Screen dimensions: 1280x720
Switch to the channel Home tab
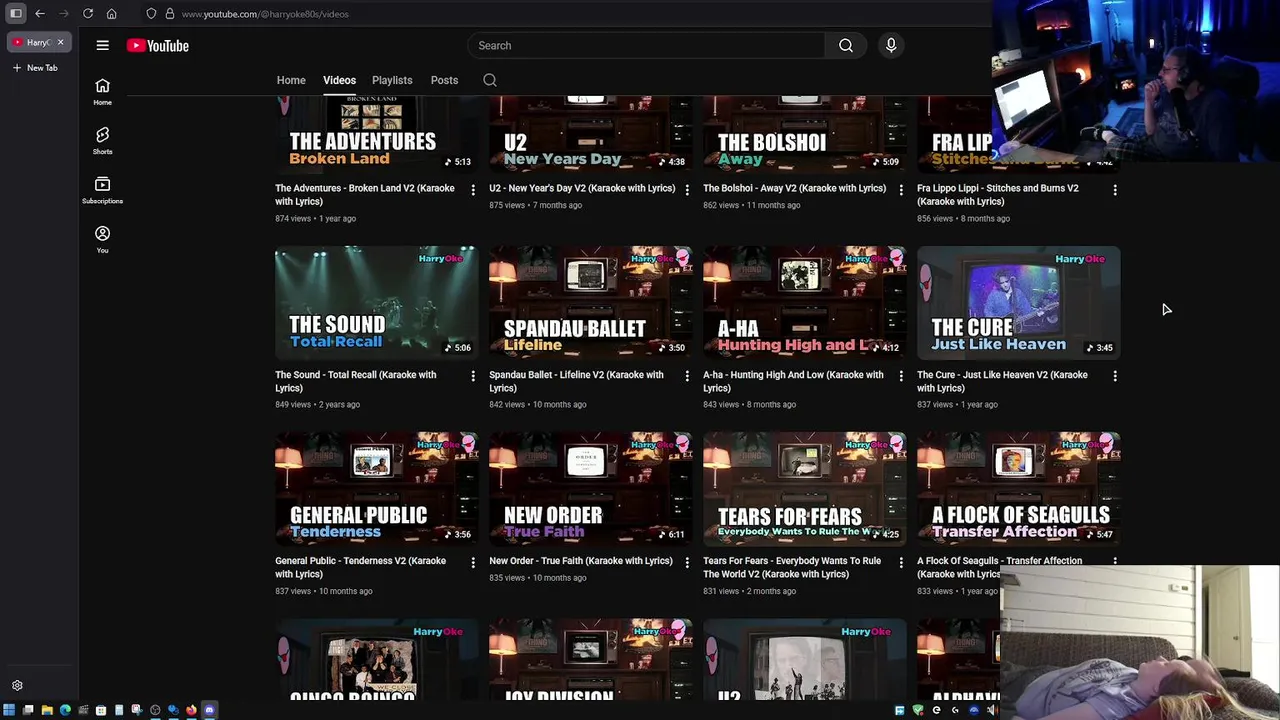pyautogui.click(x=291, y=80)
